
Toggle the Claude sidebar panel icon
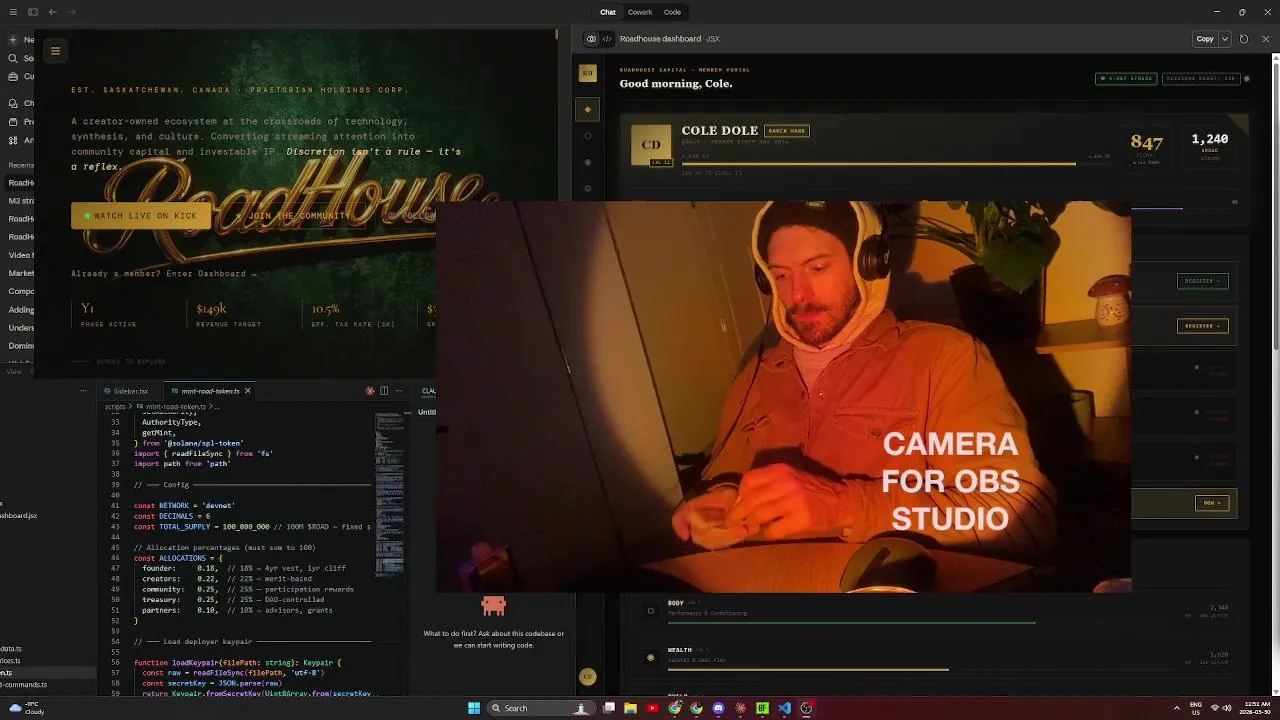(33, 12)
